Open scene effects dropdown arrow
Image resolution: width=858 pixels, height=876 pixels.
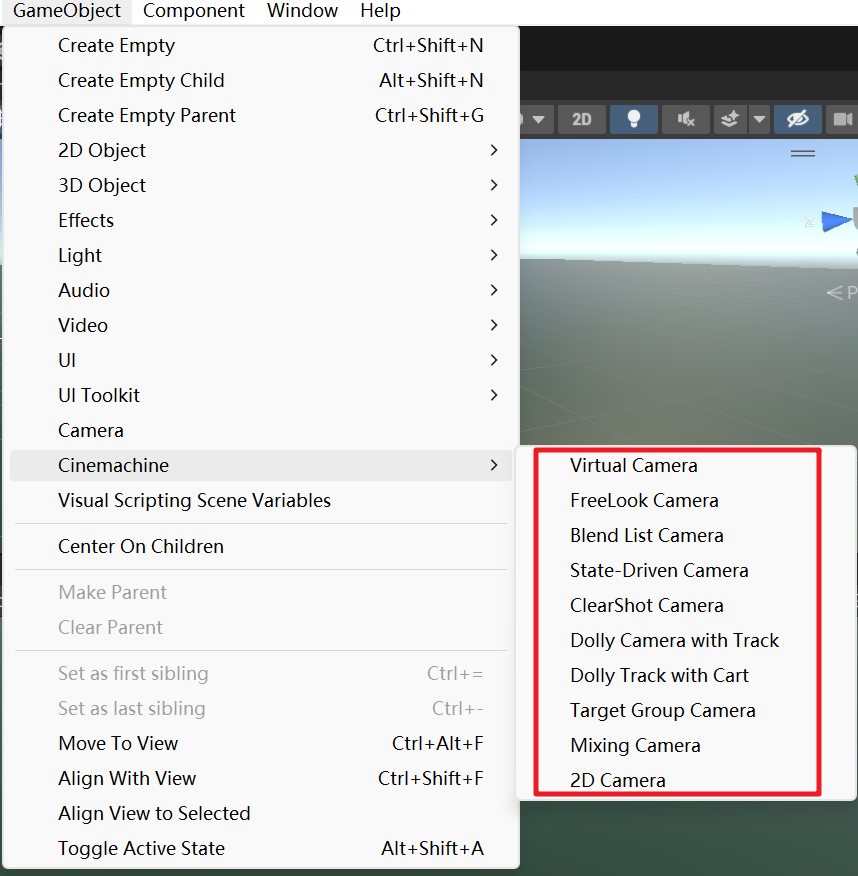[x=759, y=119]
